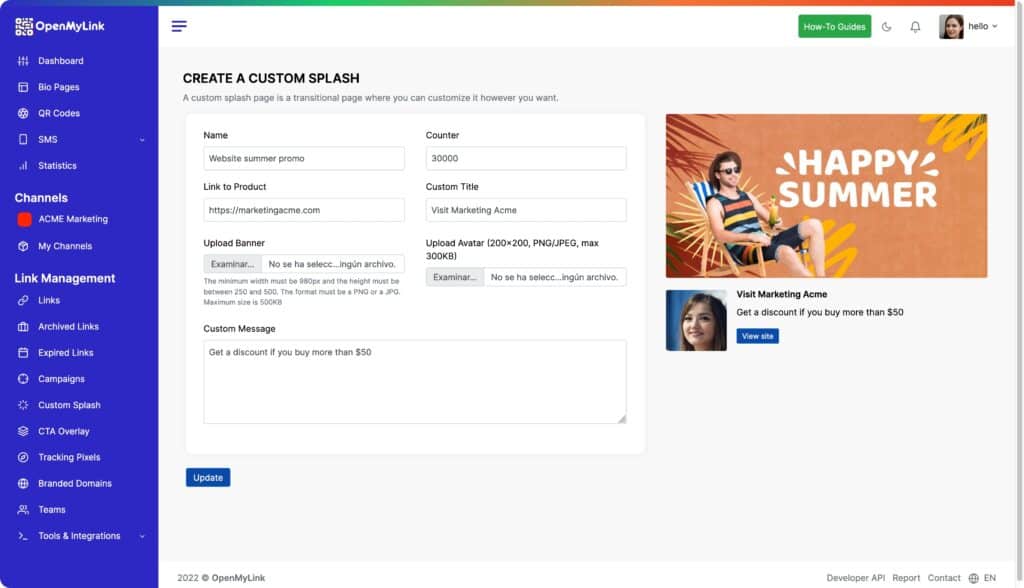Select ACME Marketing channel

[x=73, y=219]
